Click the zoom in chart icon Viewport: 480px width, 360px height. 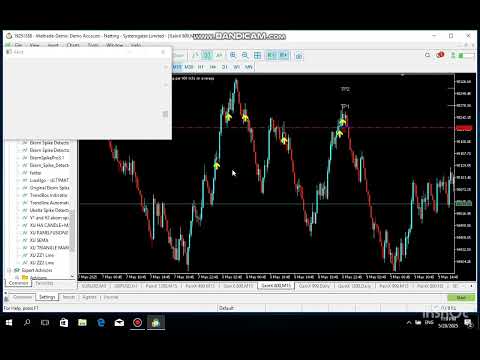233,55
